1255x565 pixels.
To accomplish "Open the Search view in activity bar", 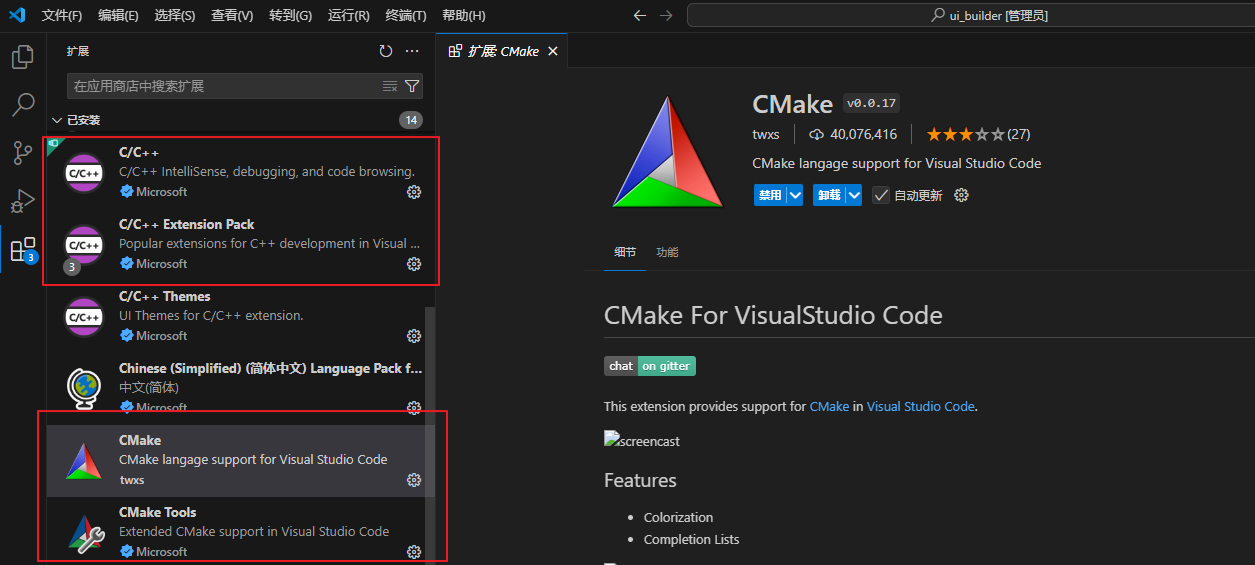I will click(22, 104).
